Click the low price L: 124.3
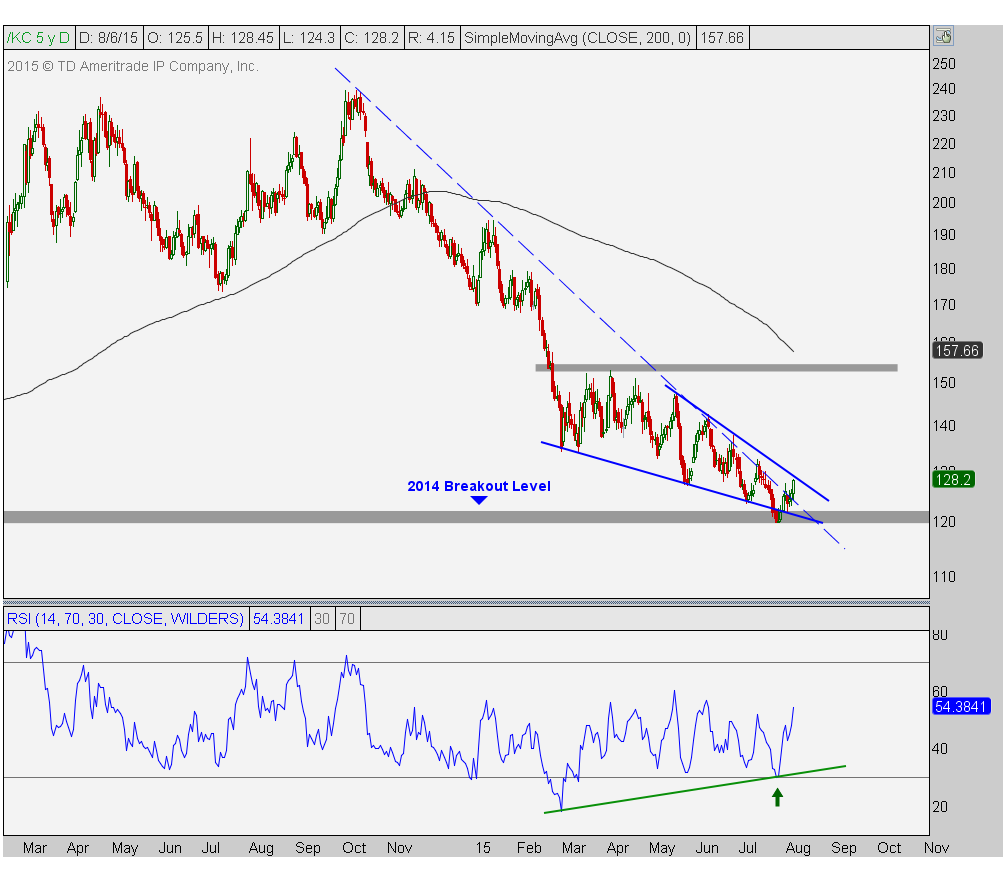 [309, 38]
